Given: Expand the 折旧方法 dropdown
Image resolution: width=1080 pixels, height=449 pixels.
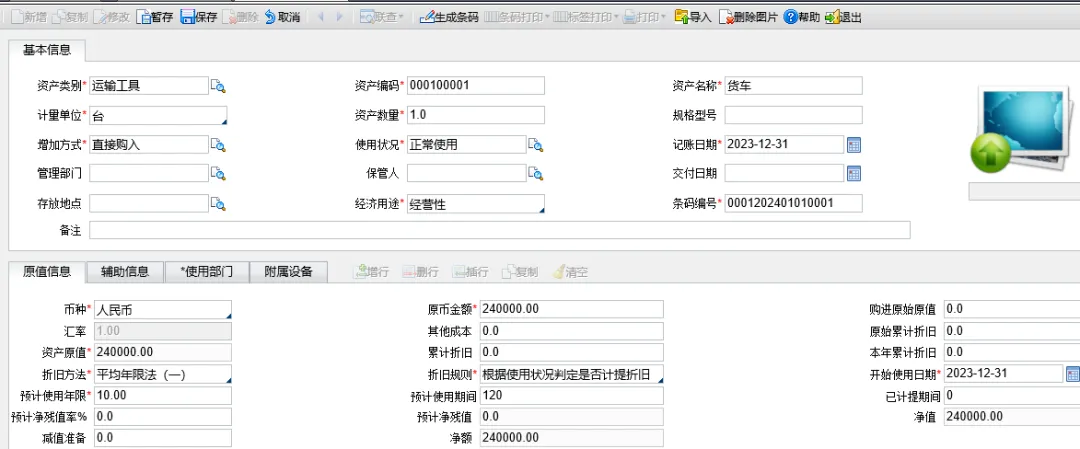Looking at the screenshot, I should click(x=227, y=380).
